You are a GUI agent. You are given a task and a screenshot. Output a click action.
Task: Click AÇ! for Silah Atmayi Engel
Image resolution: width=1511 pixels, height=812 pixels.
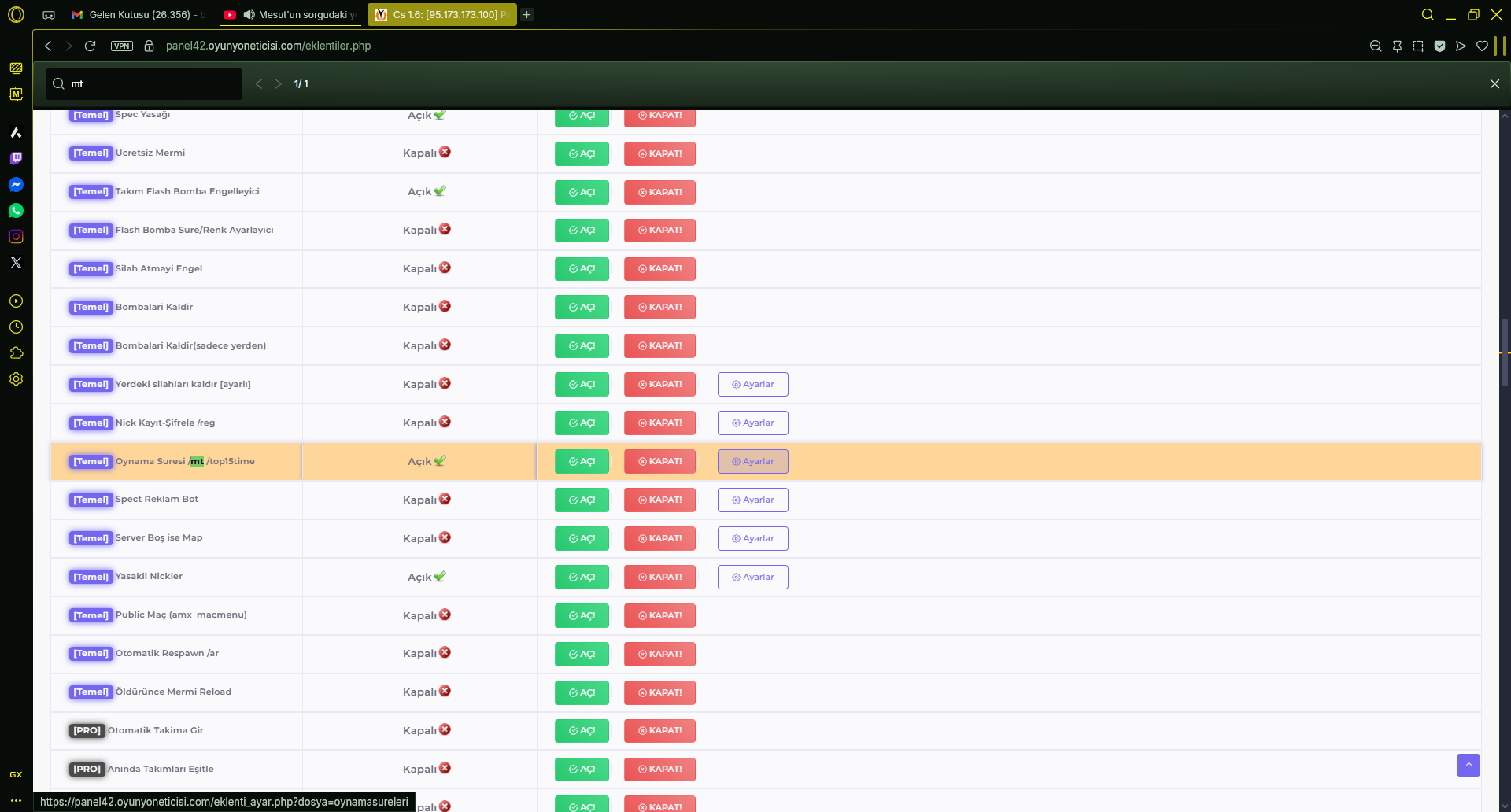[x=582, y=269]
